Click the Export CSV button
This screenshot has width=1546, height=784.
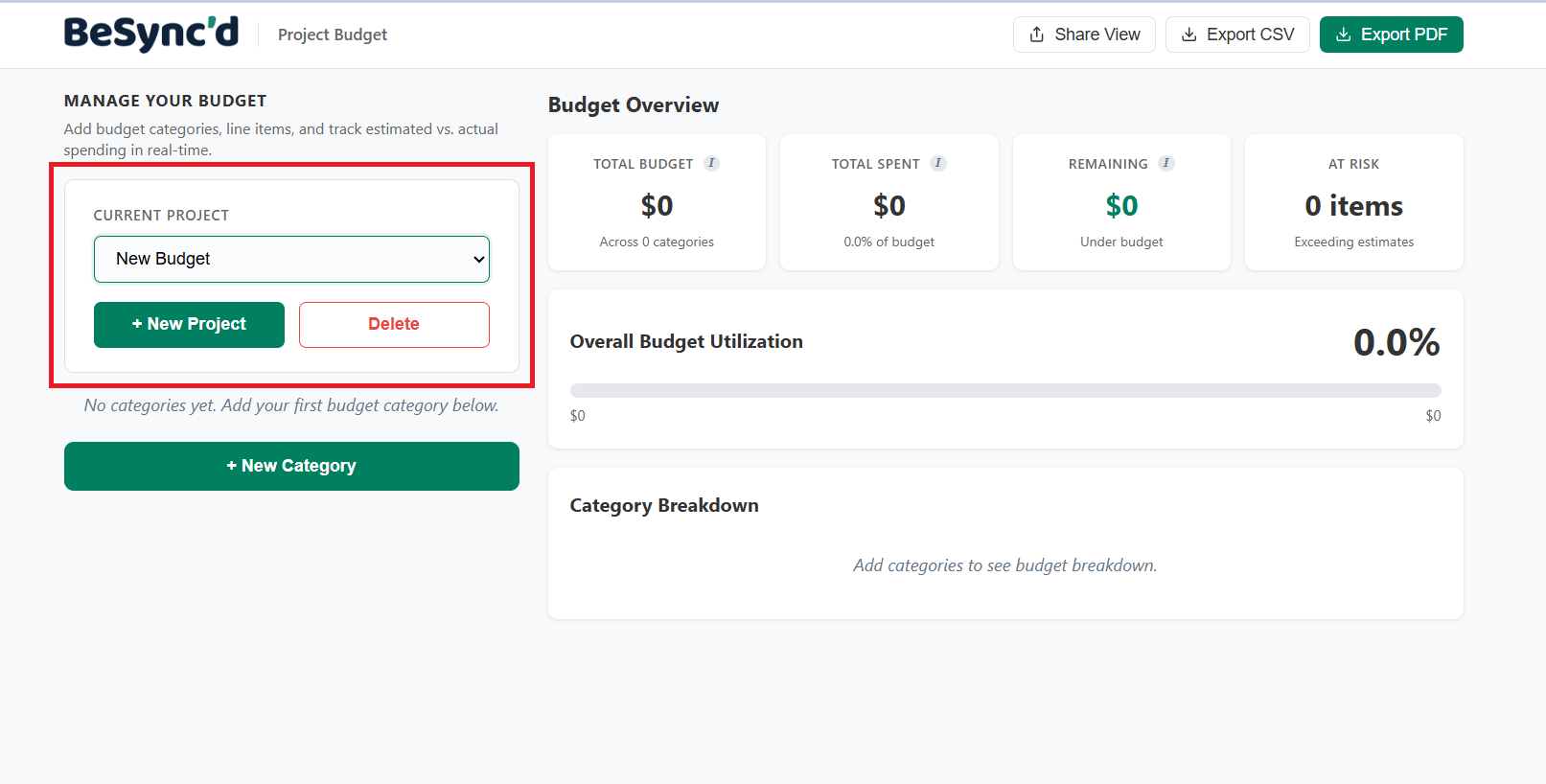(x=1237, y=35)
